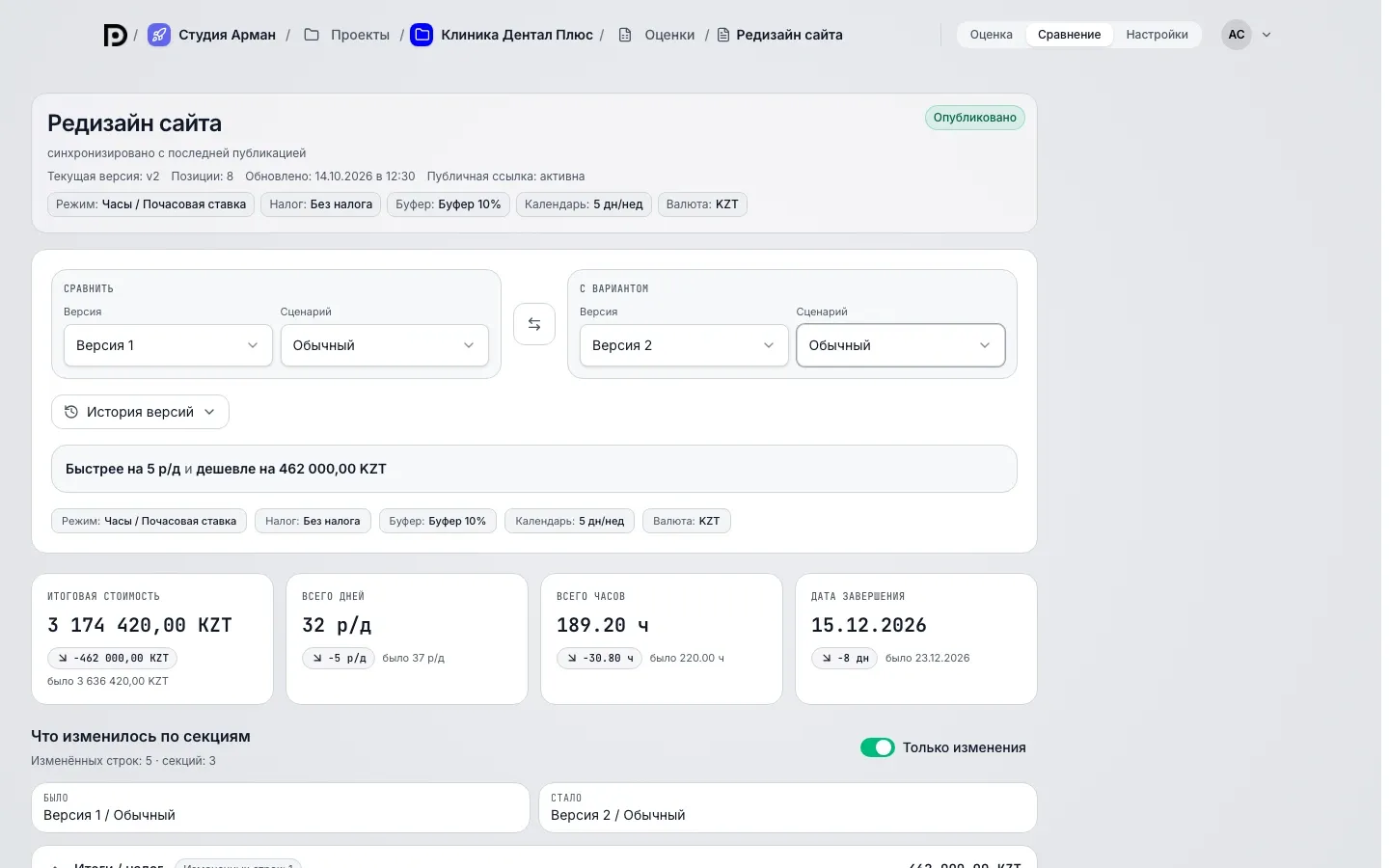Open the account menu chevron
The image size is (1389, 868).
click(x=1266, y=35)
